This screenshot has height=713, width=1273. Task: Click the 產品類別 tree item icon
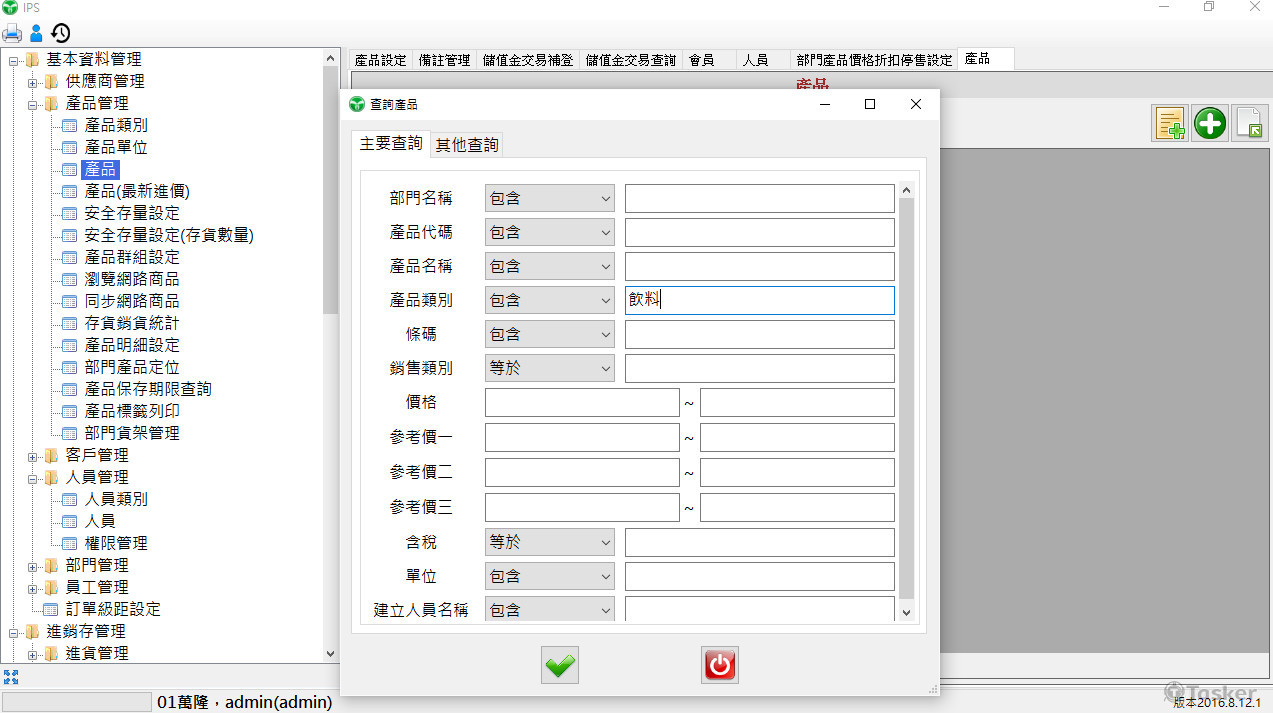pyautogui.click(x=69, y=125)
